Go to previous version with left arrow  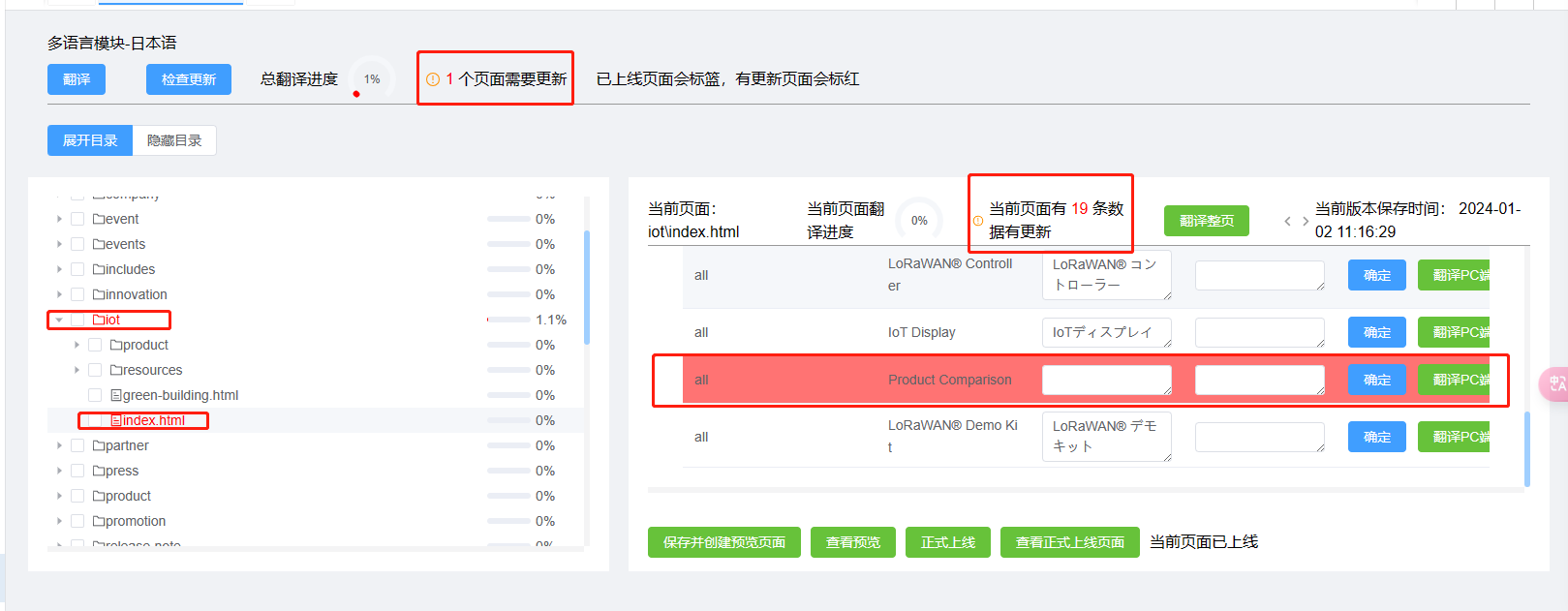tap(1287, 222)
